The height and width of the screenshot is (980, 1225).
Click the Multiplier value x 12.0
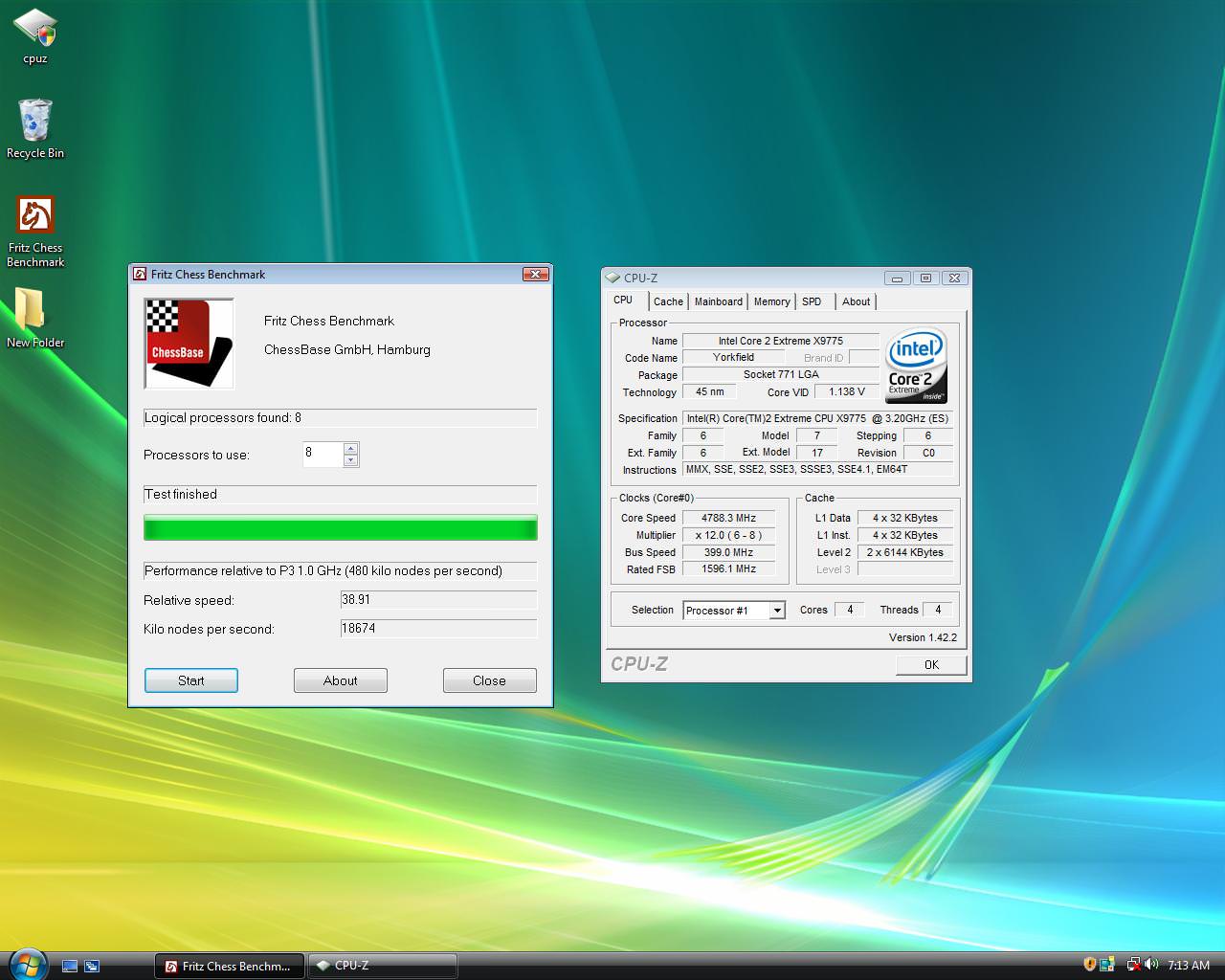(x=728, y=535)
